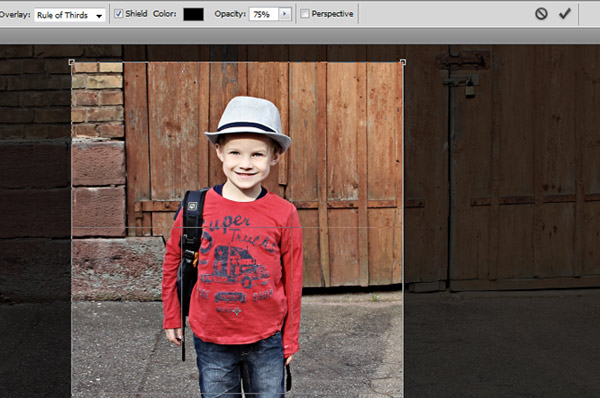Enable the Perspective checkbox

305,14
